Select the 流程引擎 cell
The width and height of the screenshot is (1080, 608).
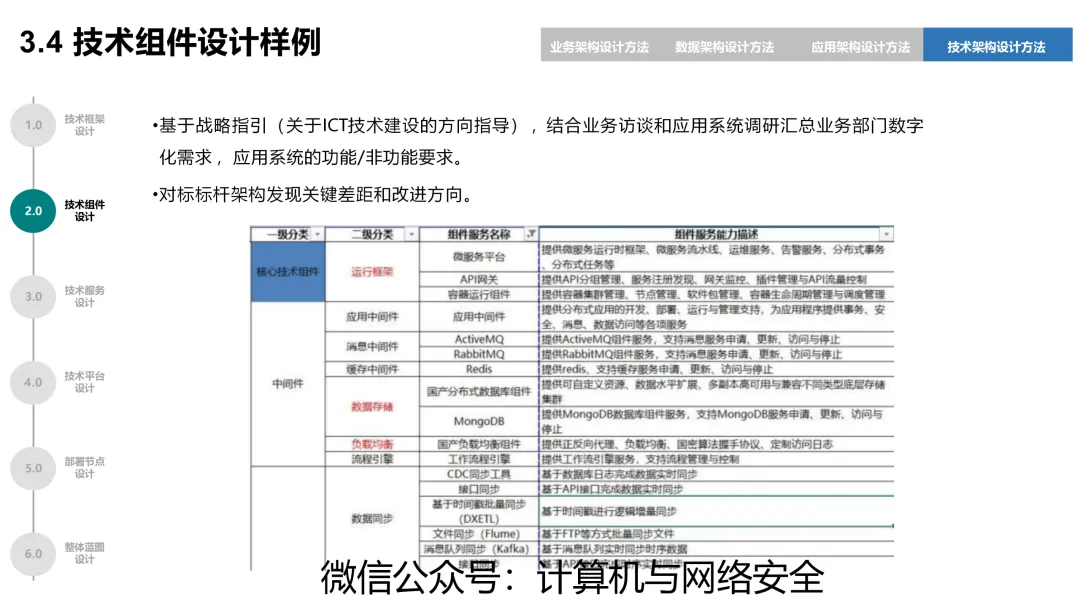[x=372, y=459]
